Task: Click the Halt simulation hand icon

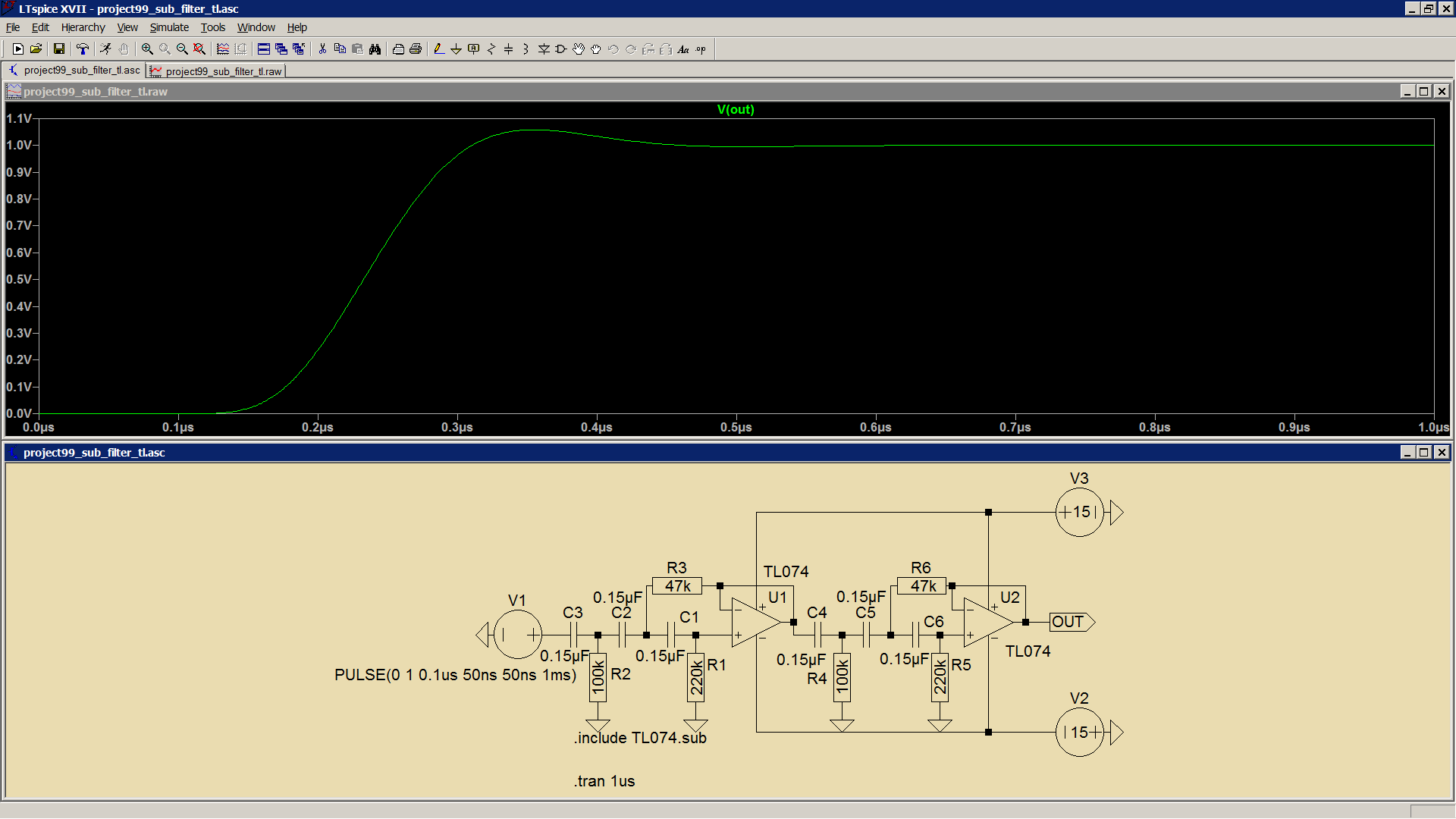Action: pyautogui.click(x=124, y=49)
